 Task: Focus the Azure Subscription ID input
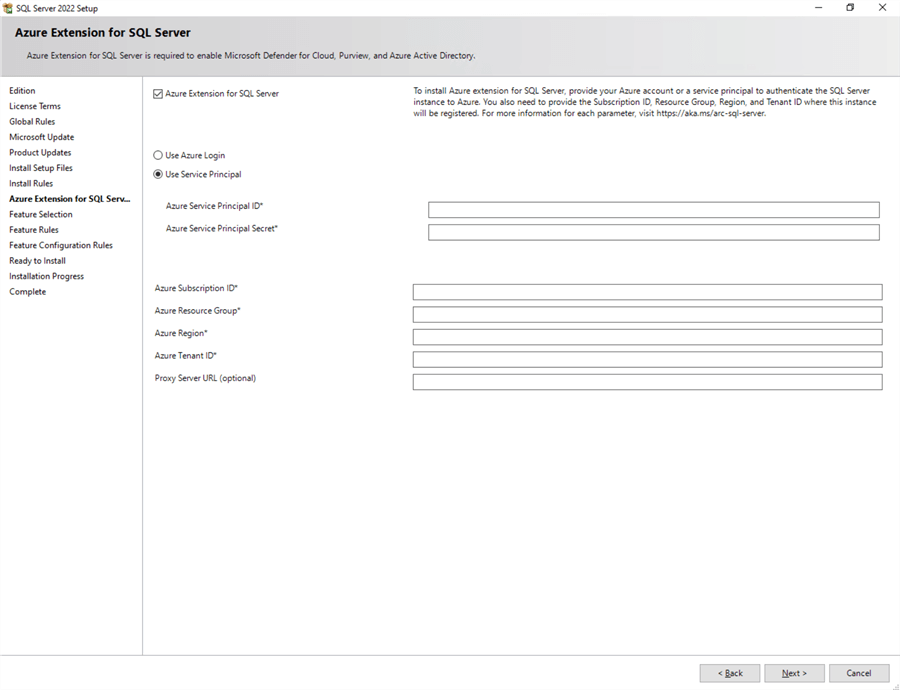click(x=647, y=292)
